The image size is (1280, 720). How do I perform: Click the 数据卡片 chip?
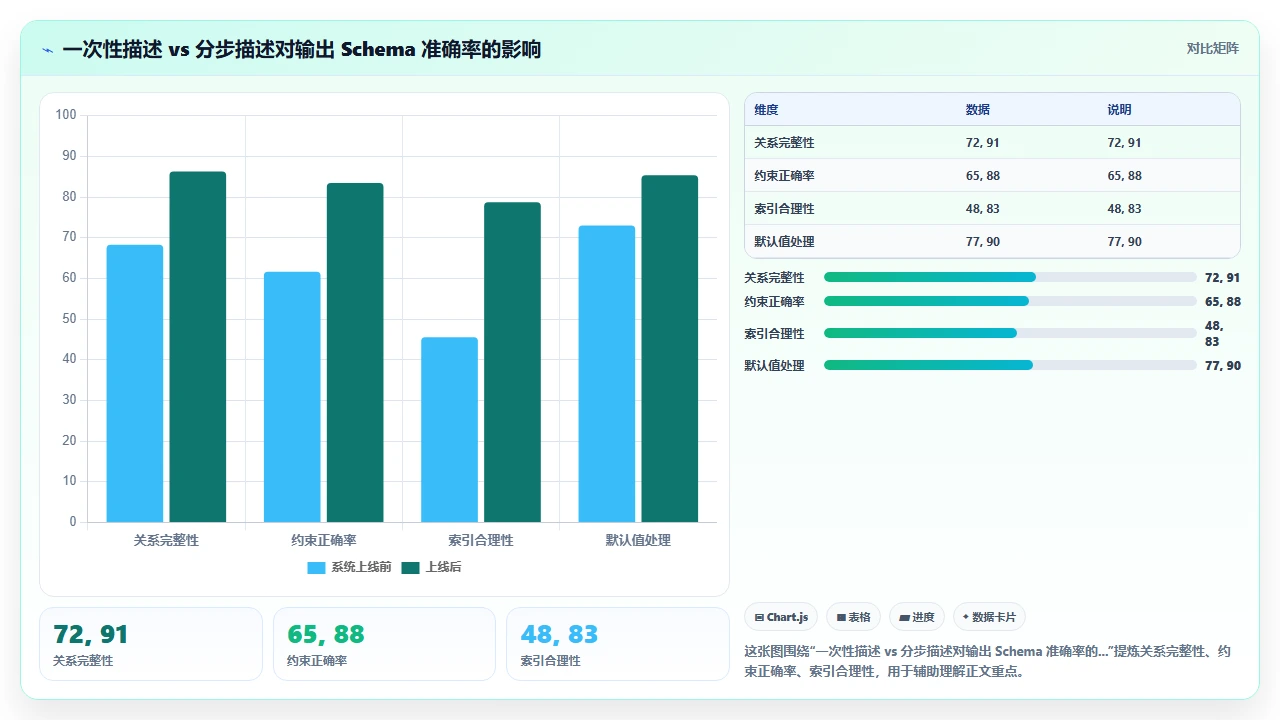[989, 617]
